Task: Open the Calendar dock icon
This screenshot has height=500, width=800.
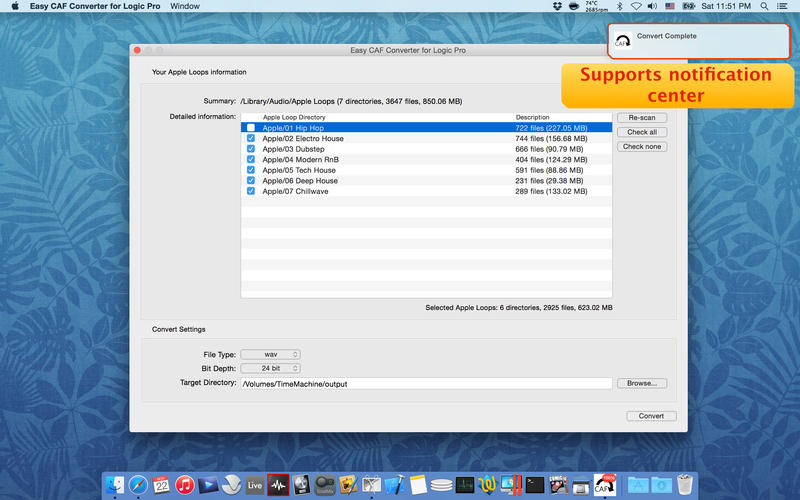Action: click(161, 484)
